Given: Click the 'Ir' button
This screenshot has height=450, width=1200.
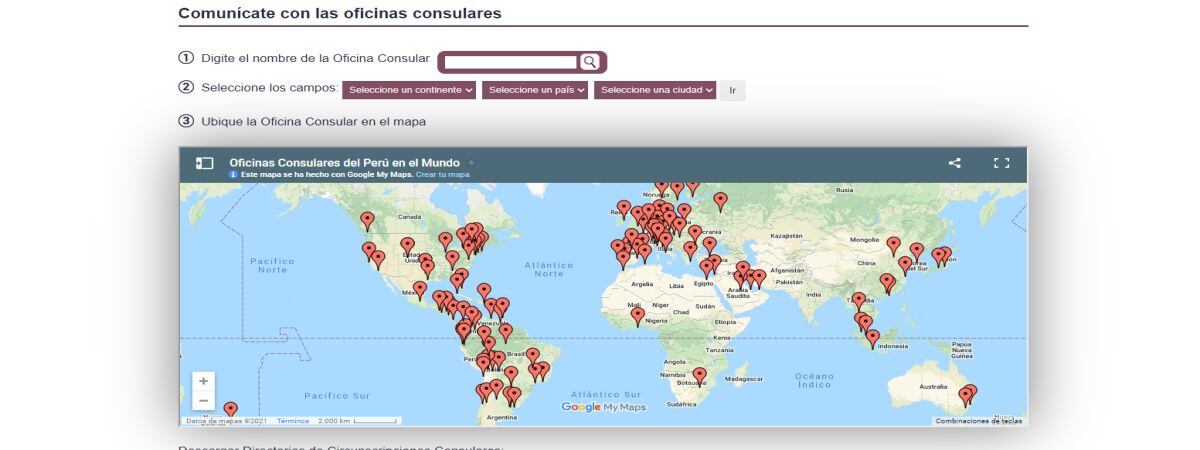Looking at the screenshot, I should 732,90.
